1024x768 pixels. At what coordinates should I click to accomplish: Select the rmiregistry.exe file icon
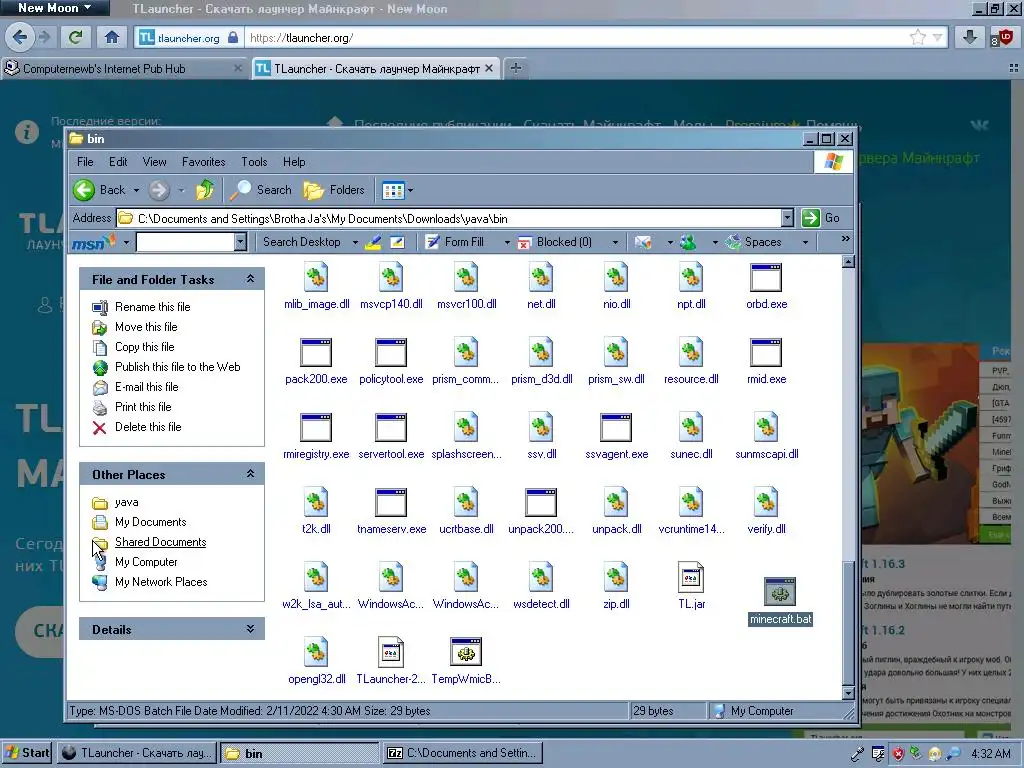[316, 428]
